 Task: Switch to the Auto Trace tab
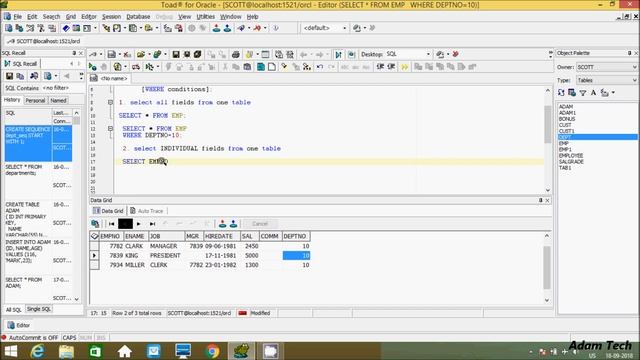tap(147, 211)
